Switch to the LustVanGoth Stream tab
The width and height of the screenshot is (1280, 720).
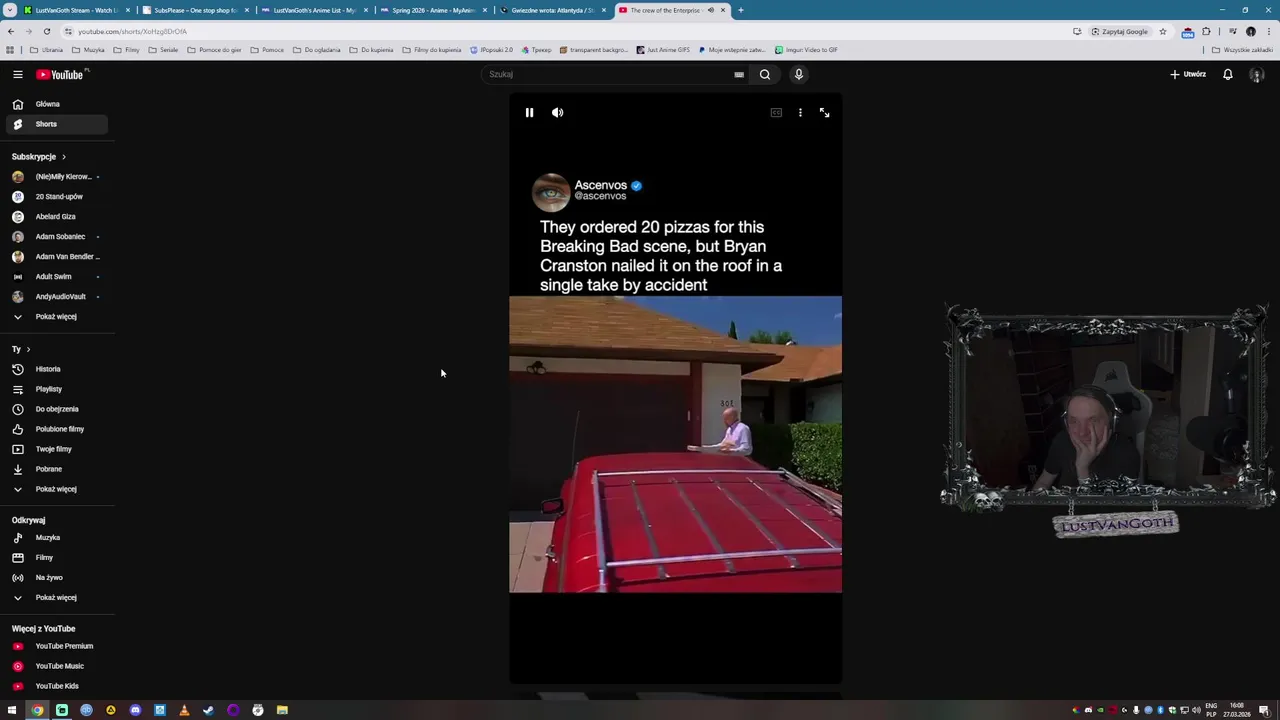coord(76,10)
